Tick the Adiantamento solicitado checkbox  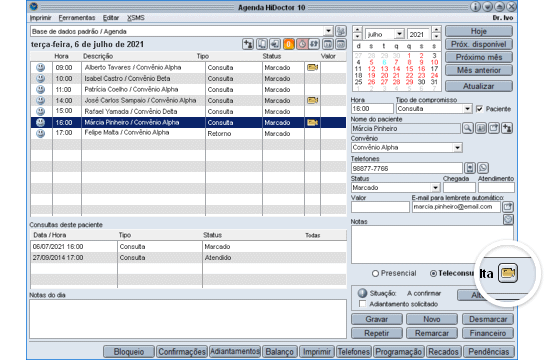pos(363,304)
